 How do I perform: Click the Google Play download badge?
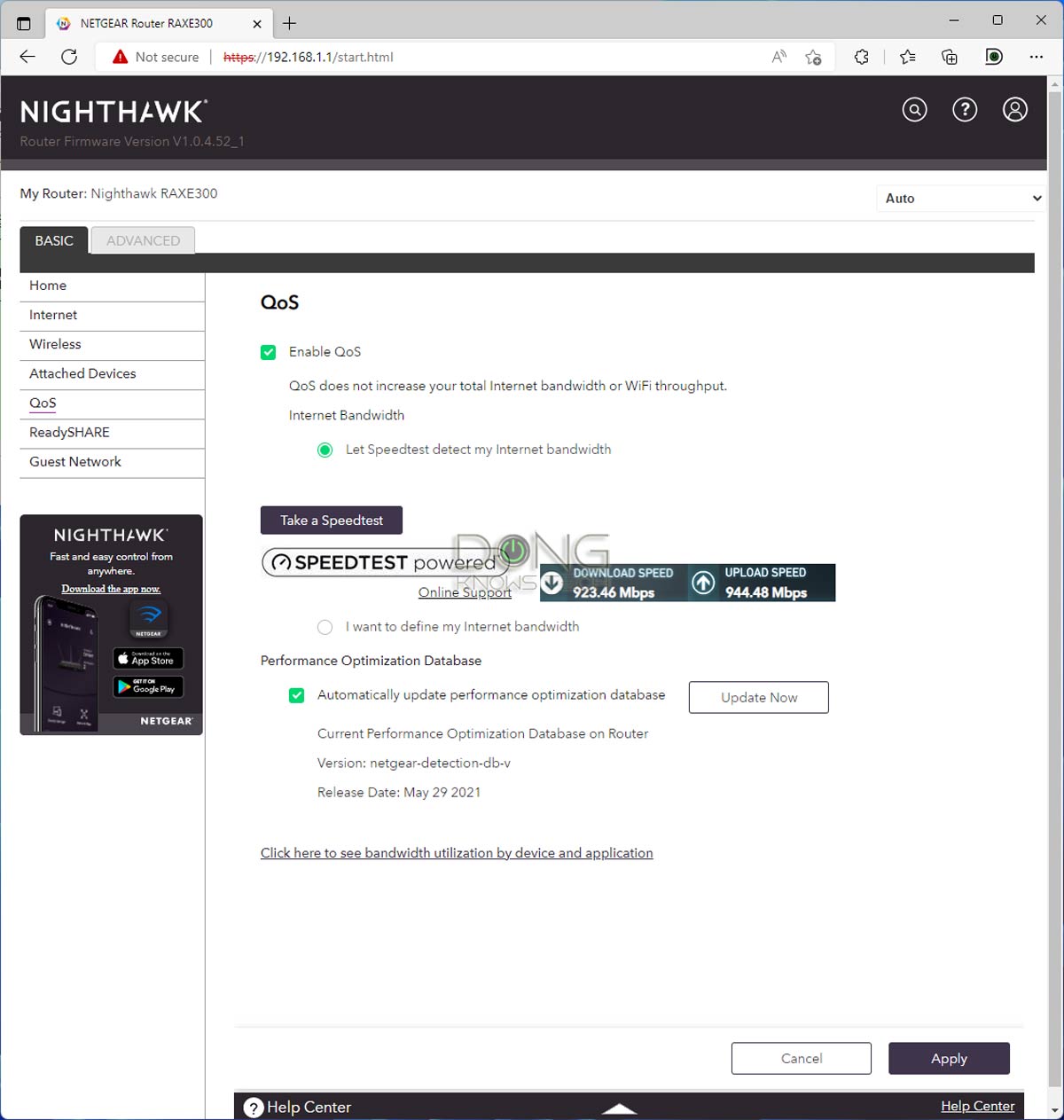[x=148, y=687]
